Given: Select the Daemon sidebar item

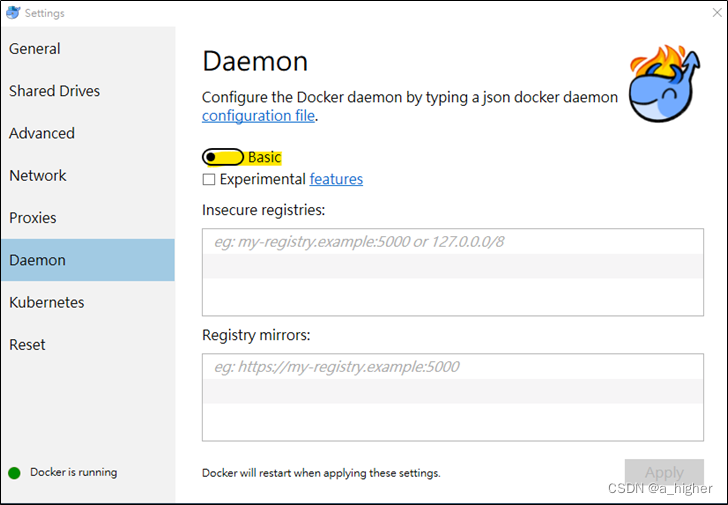Looking at the screenshot, I should tap(87, 260).
